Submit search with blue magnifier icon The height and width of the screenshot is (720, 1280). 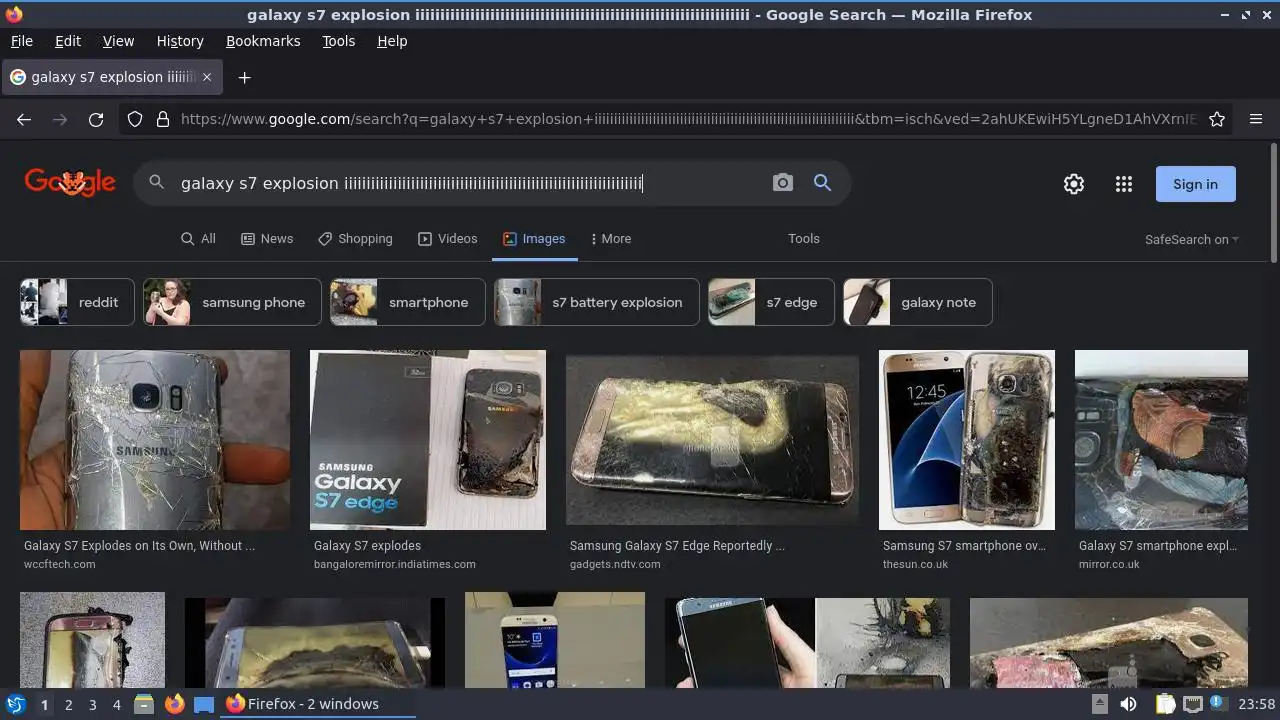(822, 183)
